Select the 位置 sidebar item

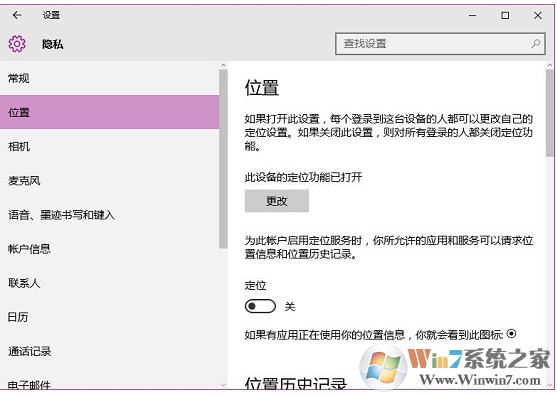(109, 112)
